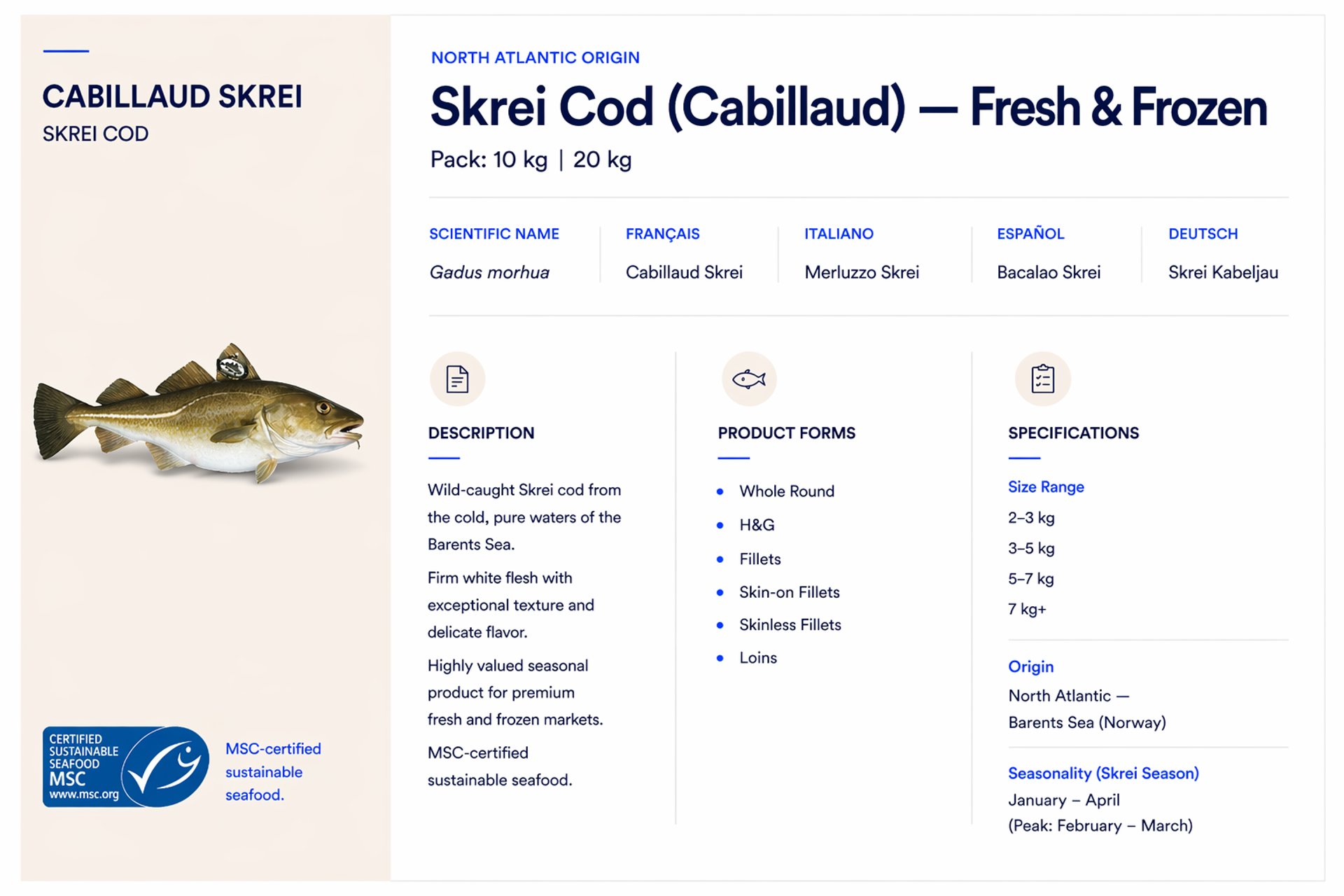Select the Deutsch language header
This screenshot has width=1344, height=896.
tap(1203, 234)
